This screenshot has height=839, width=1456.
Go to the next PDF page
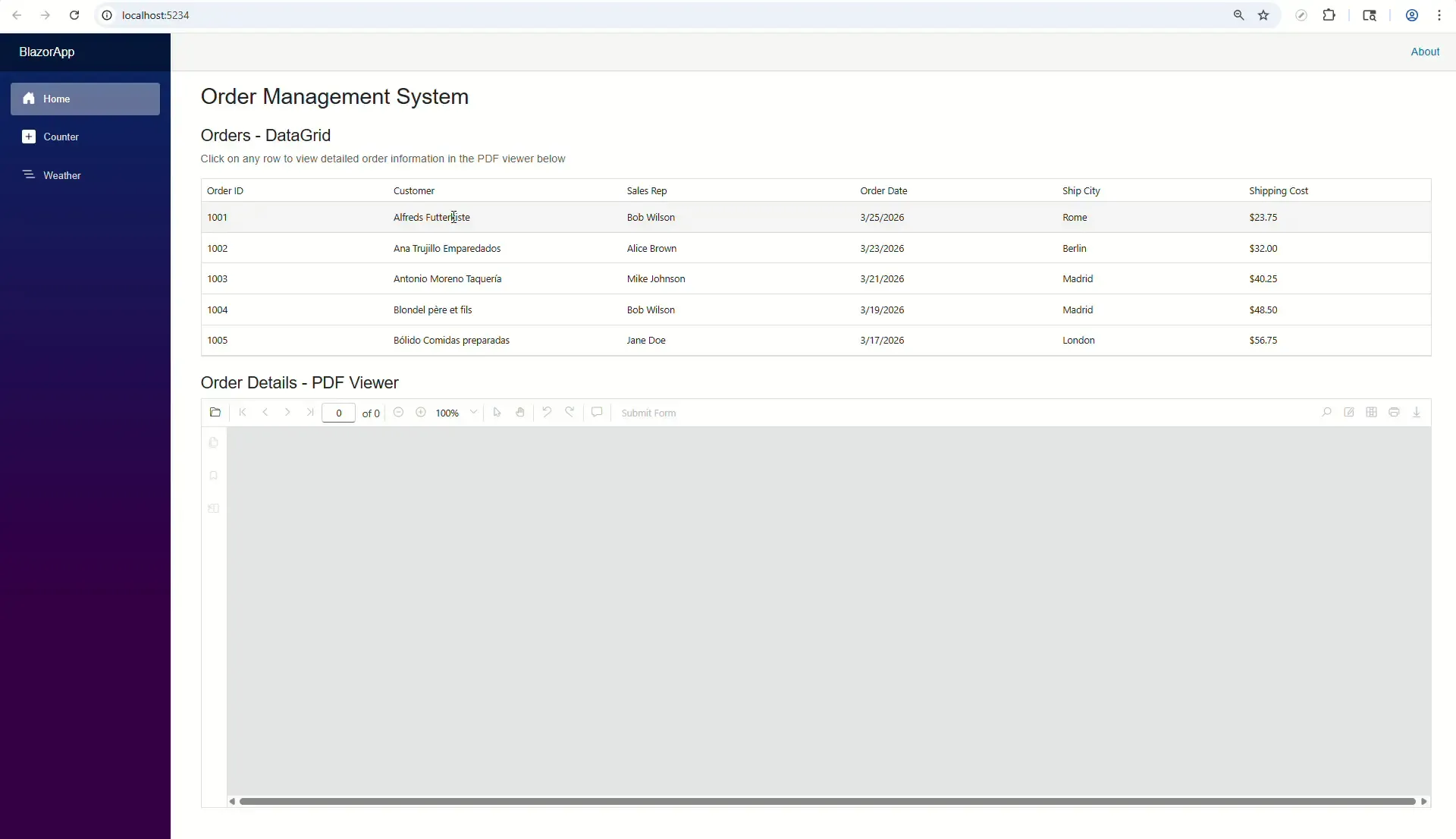287,413
